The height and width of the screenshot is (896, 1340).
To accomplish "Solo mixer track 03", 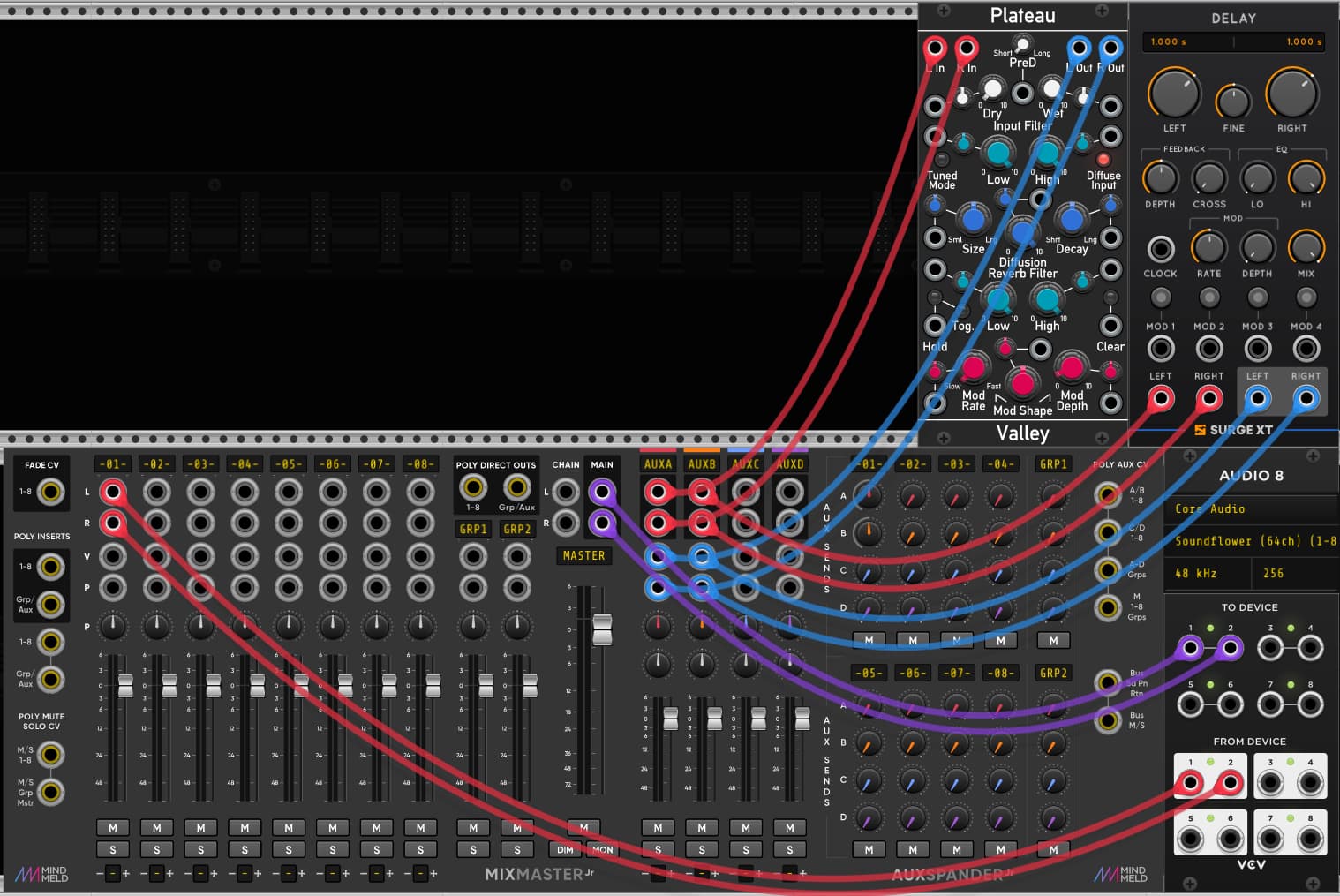I will (201, 850).
